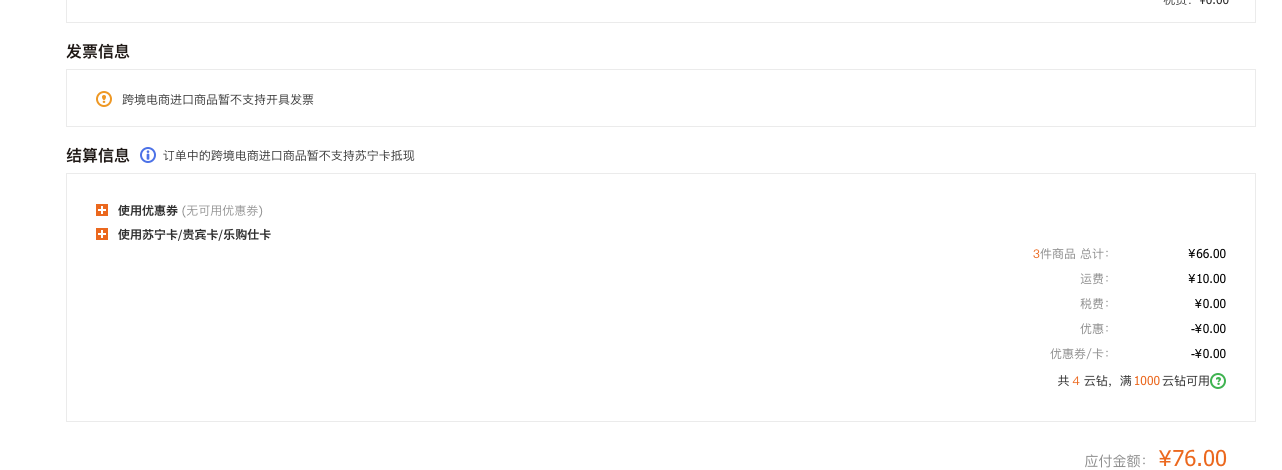Click the 发票信息 section heading
Screen dimensions: 1282x470
[x=98, y=51]
